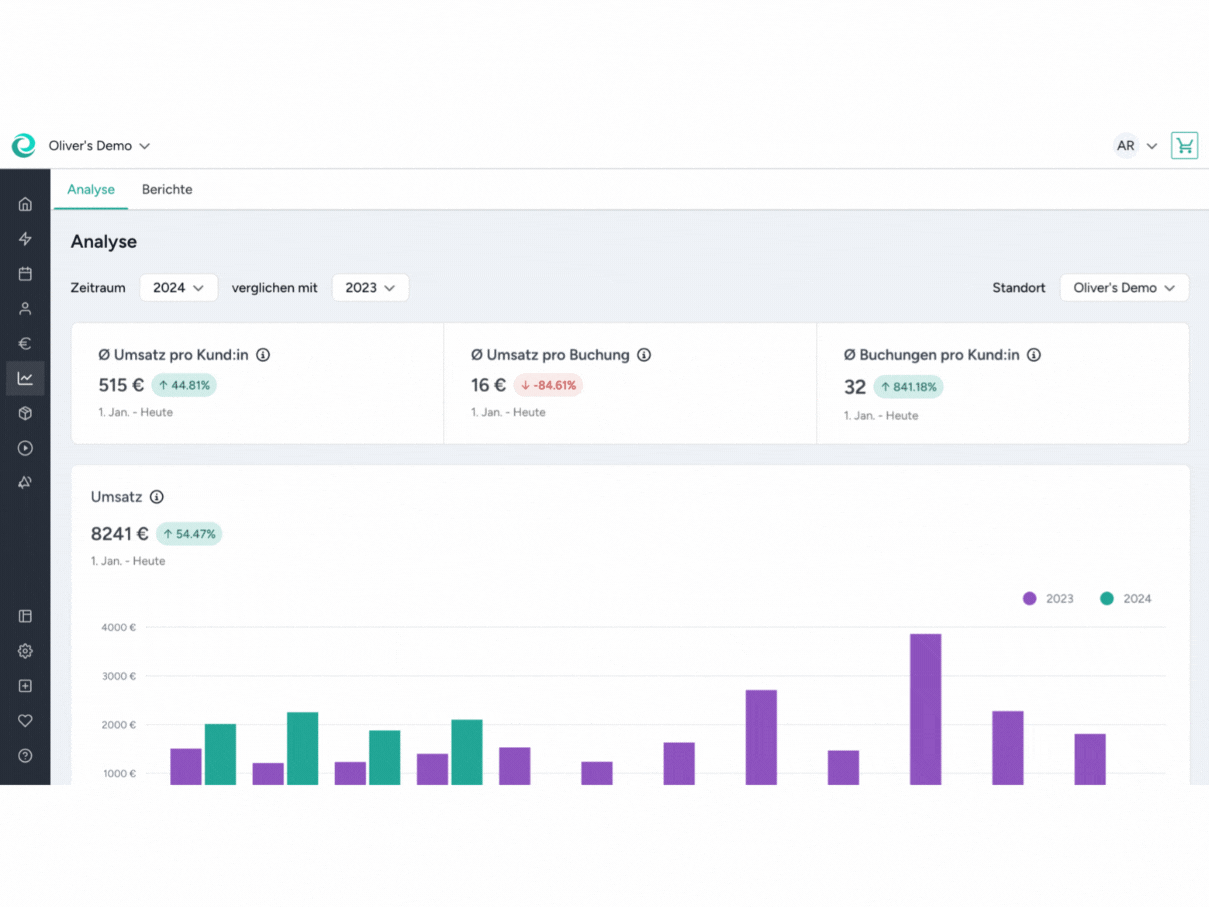
Task: Expand the Zeitraum 2024 dropdown
Action: point(178,288)
